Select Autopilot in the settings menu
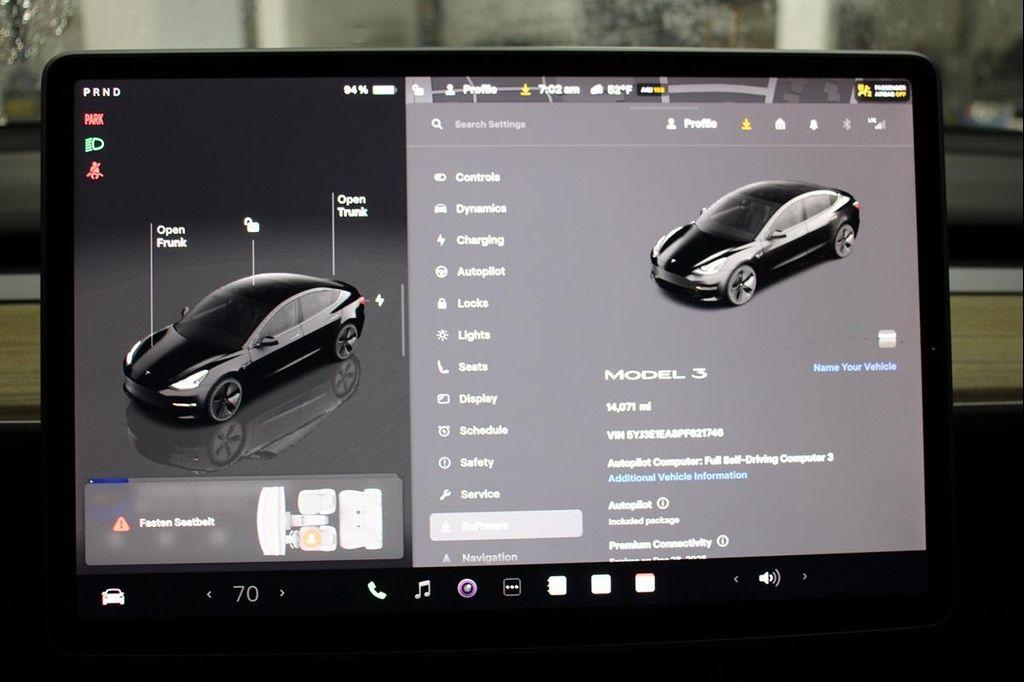Image resolution: width=1024 pixels, height=682 pixels. click(x=481, y=271)
